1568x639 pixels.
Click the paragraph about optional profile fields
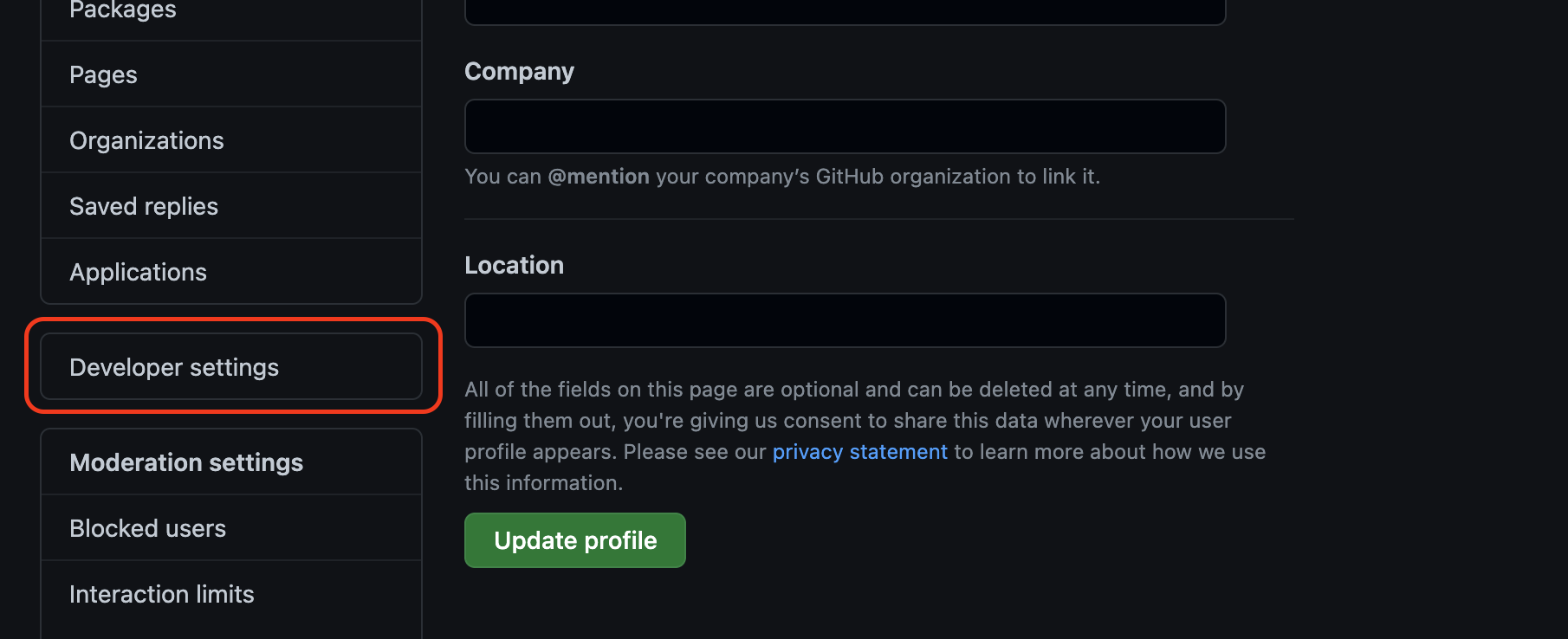(x=865, y=436)
